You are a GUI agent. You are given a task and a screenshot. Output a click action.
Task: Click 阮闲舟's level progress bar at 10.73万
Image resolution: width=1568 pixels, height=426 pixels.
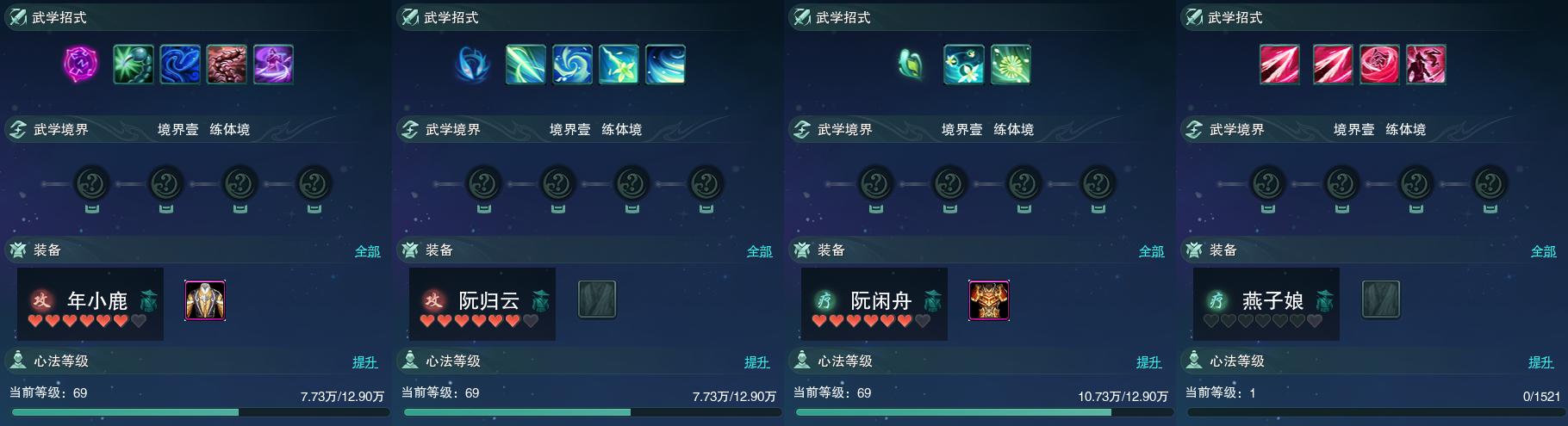981,413
